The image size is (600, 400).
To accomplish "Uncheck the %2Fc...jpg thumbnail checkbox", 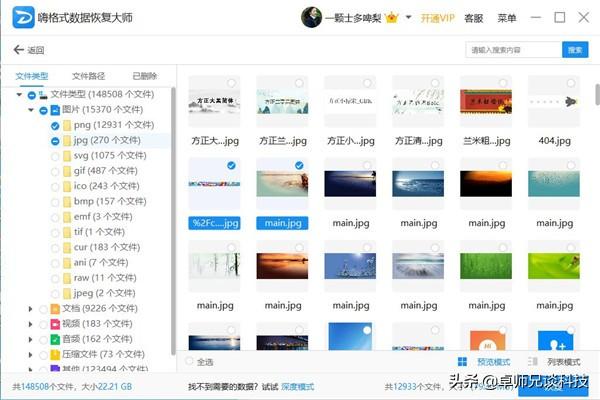I will click(232, 165).
